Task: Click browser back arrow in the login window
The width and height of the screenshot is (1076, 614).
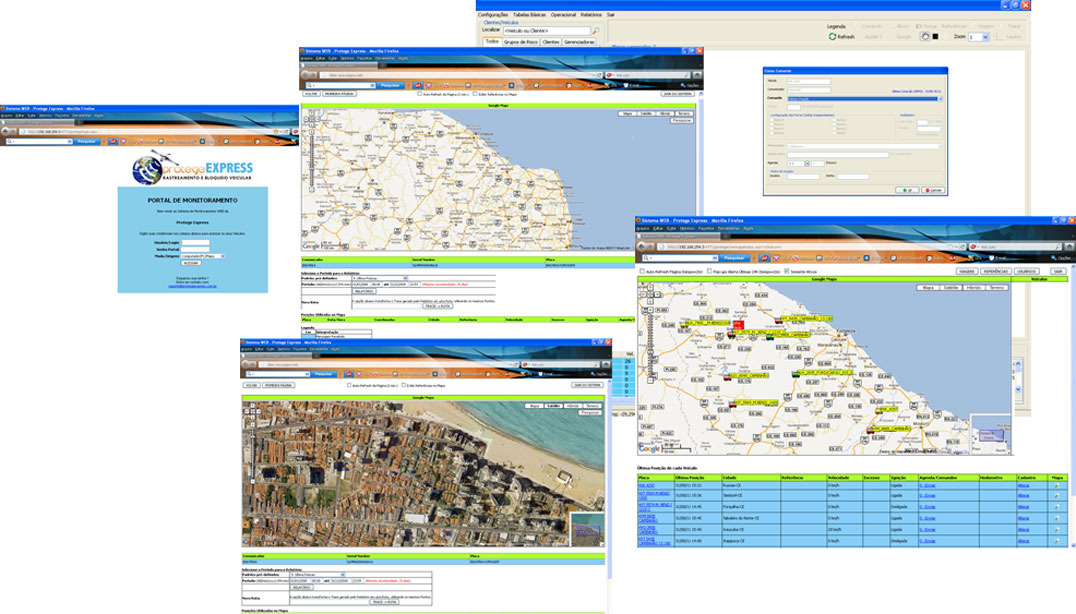Action: (x=5, y=131)
